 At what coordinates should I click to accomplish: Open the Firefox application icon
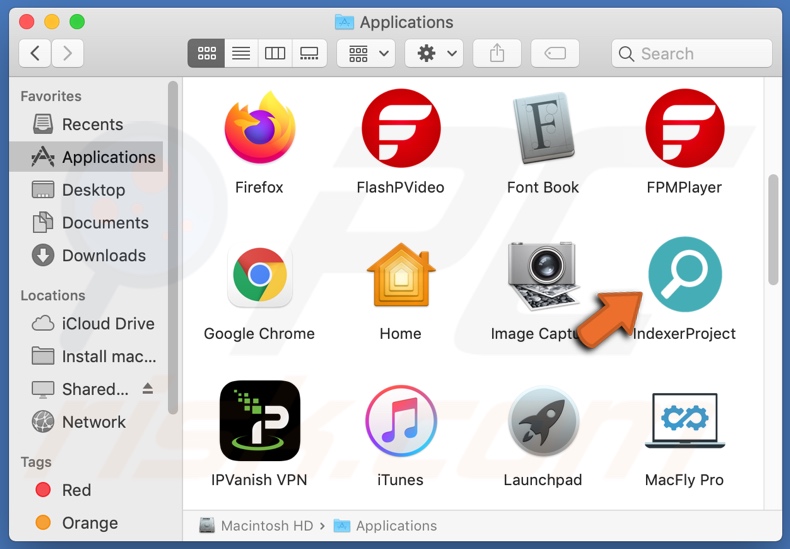pyautogui.click(x=259, y=128)
